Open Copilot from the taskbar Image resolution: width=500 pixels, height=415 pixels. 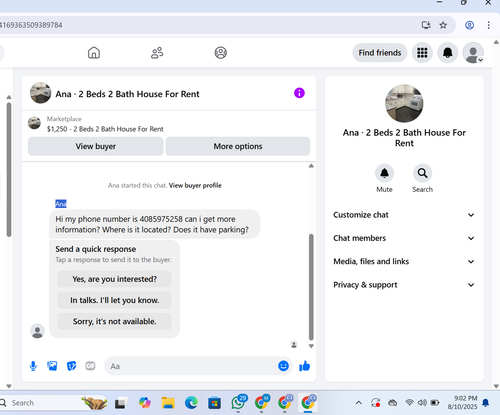coord(144,403)
